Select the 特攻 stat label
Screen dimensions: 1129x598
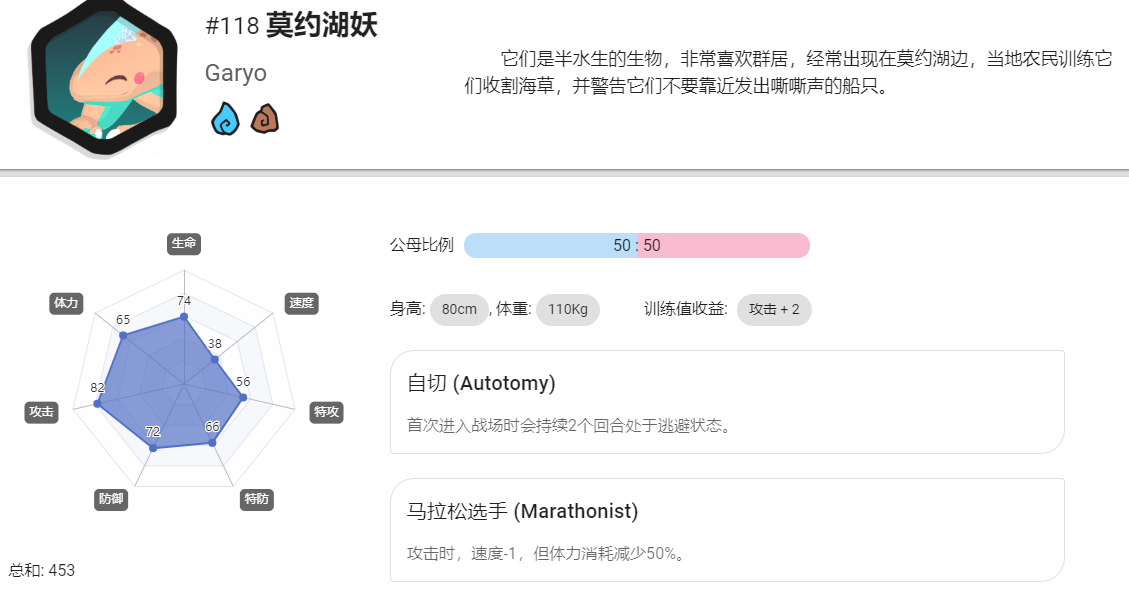[x=326, y=412]
